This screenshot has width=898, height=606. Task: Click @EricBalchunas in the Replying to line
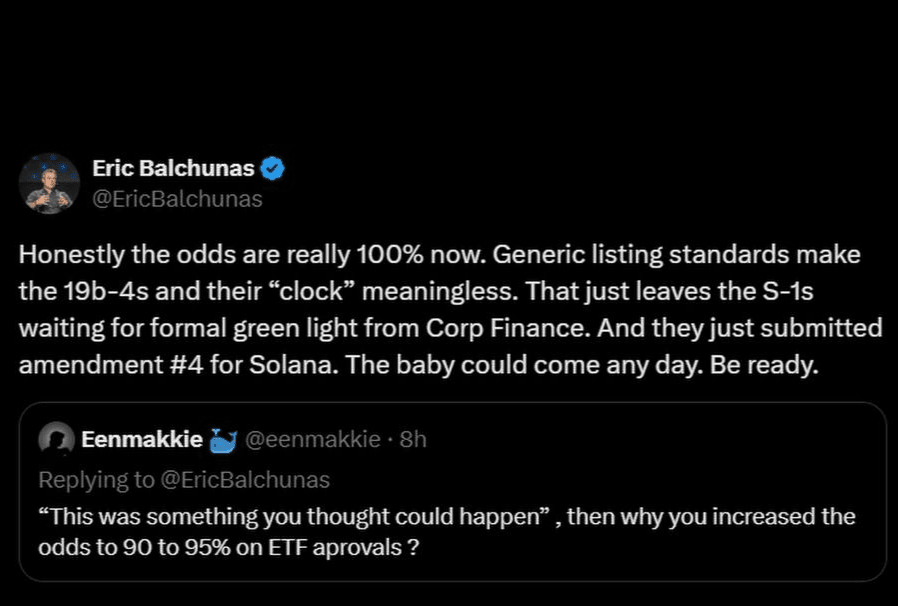click(245, 480)
